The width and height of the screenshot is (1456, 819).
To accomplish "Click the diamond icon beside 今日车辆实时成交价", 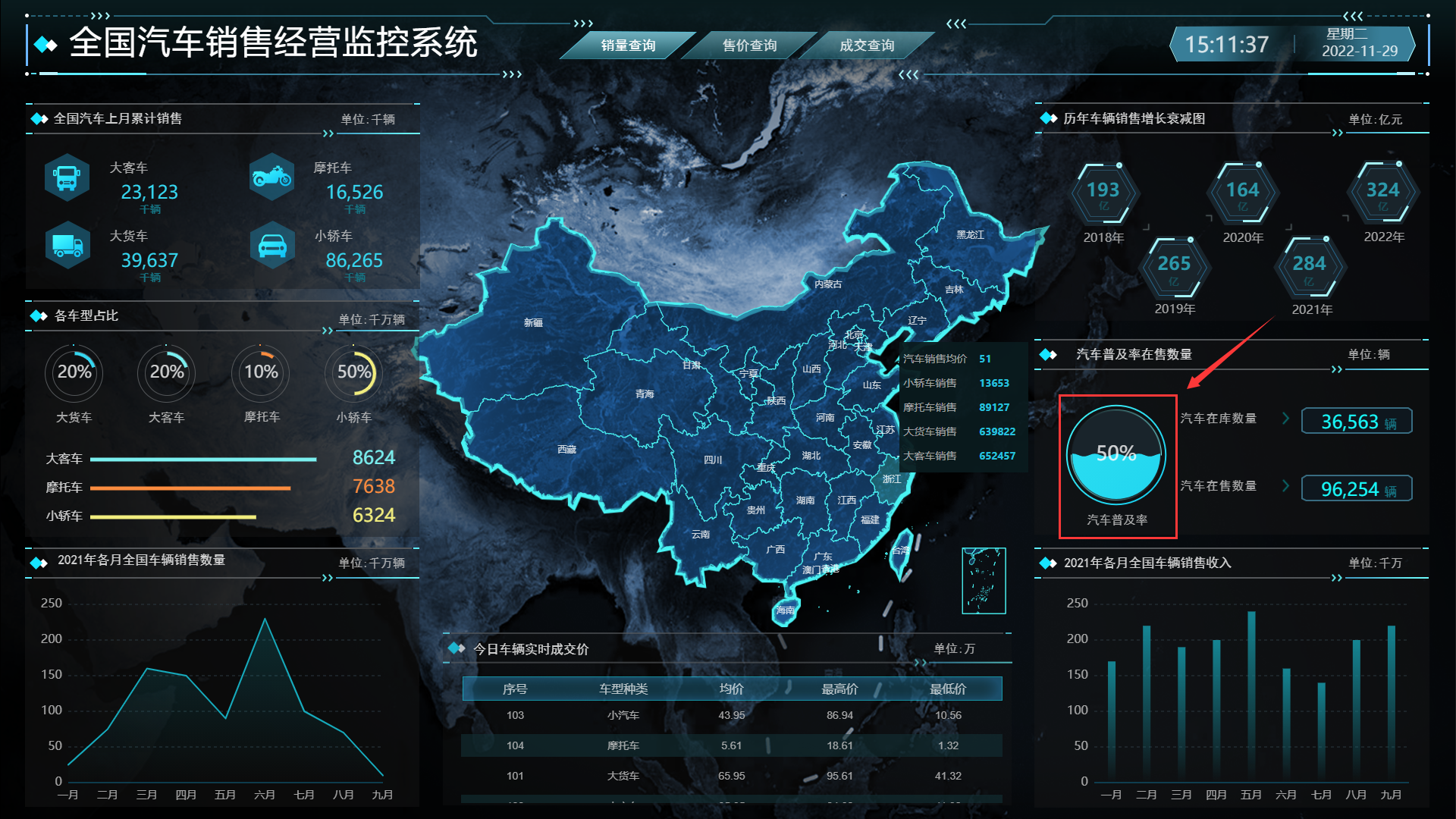I will 457,648.
